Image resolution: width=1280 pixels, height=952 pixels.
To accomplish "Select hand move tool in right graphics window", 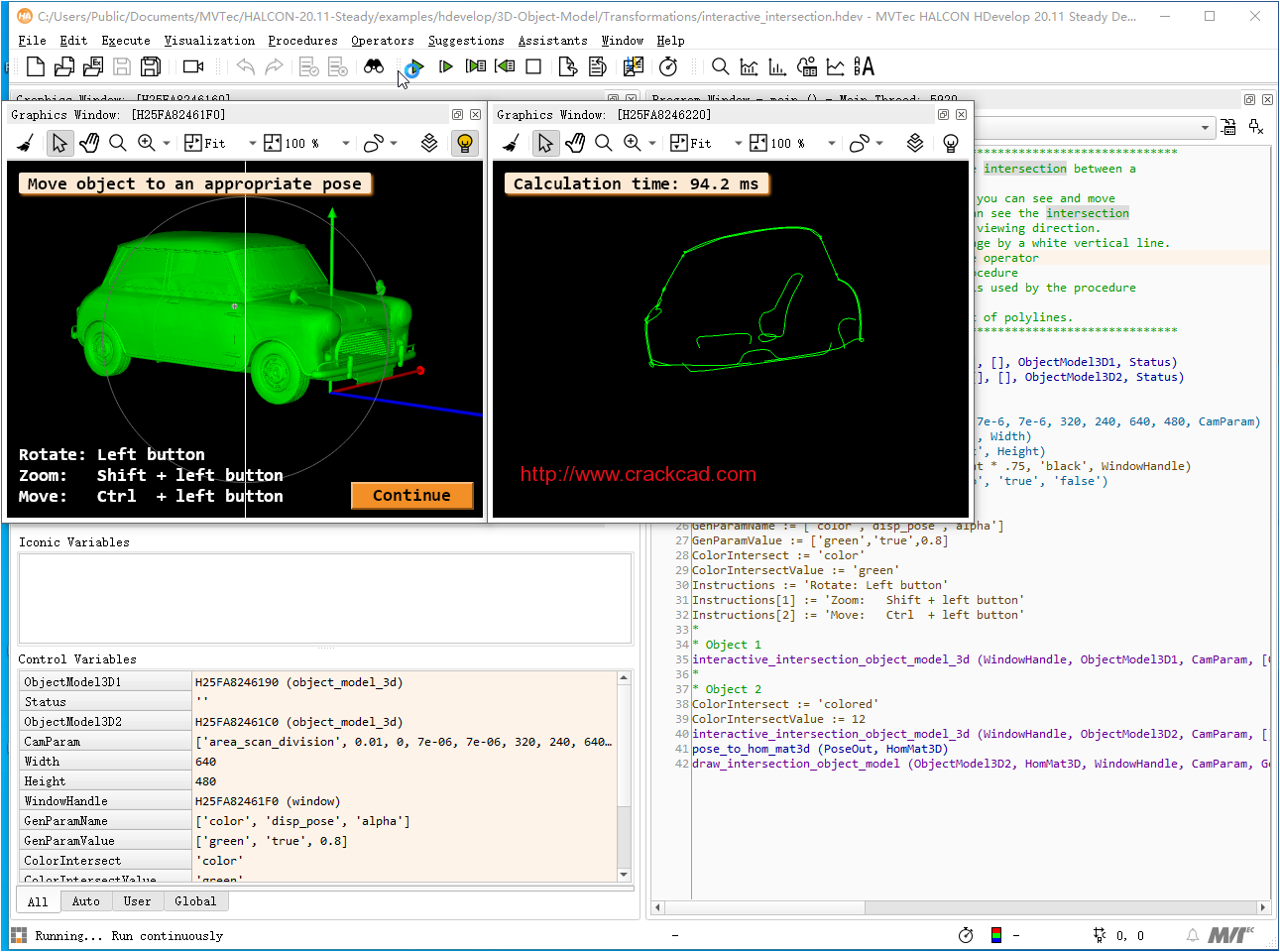I will 575,143.
